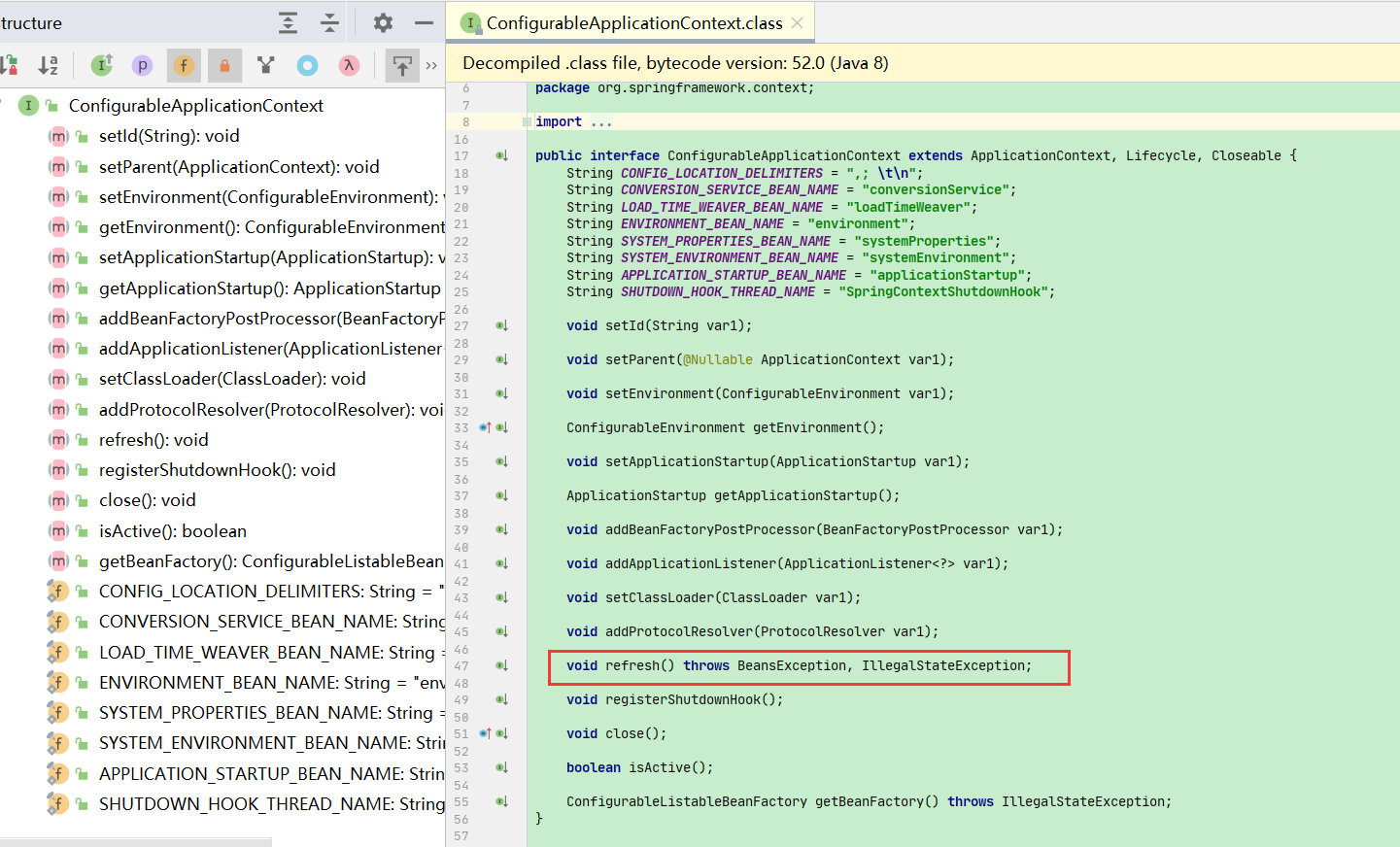Toggle Show Lambdas filter
Image resolution: width=1400 pixels, height=847 pixels.
349,65
